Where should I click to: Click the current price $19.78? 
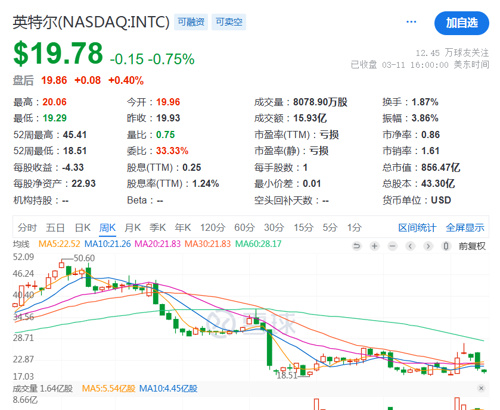tap(58, 53)
